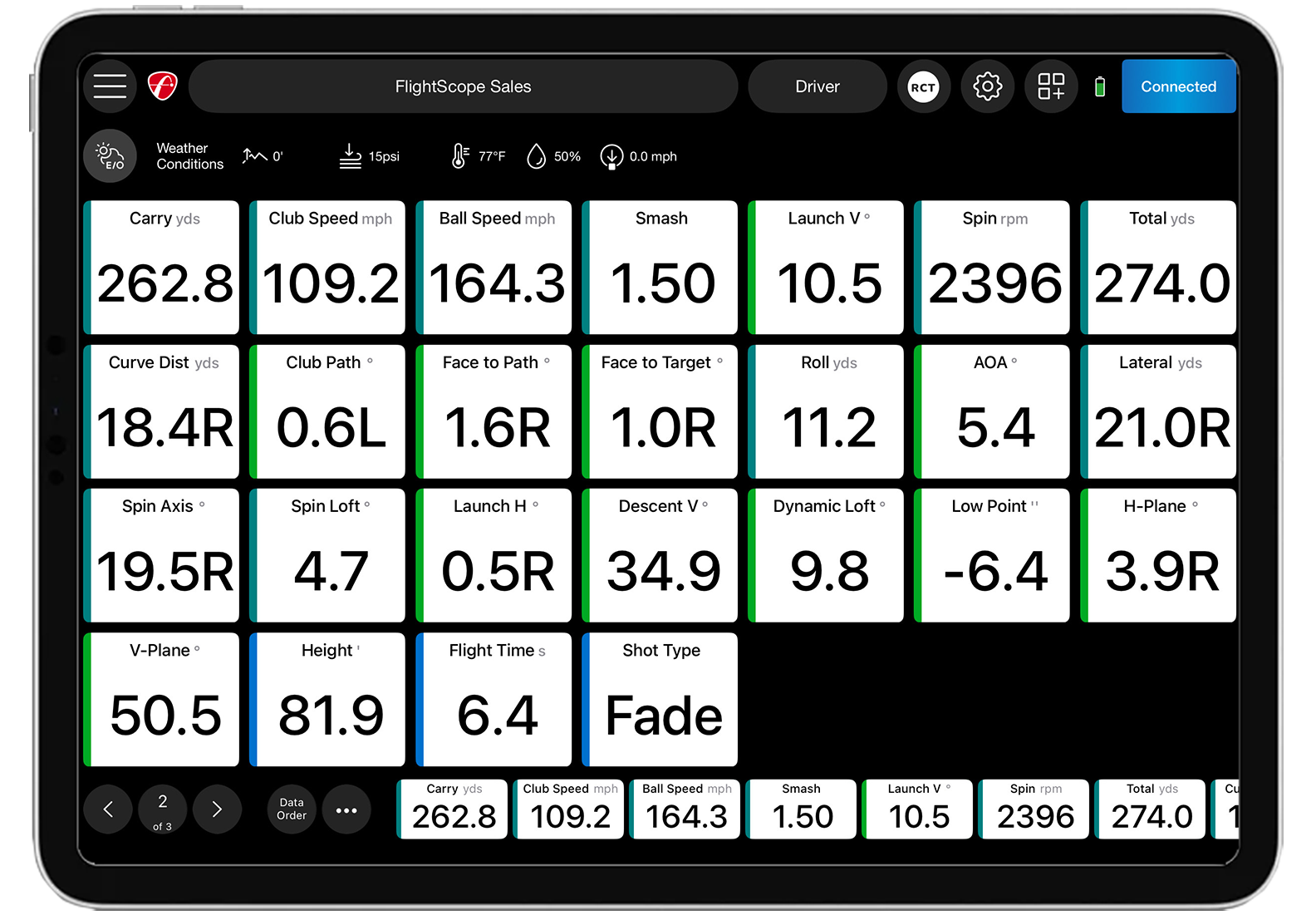Click the FlightScope logo icon

[x=163, y=86]
